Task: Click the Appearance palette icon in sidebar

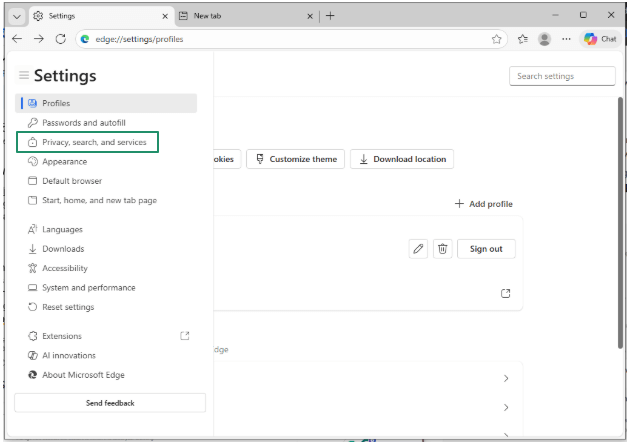Action: point(33,161)
